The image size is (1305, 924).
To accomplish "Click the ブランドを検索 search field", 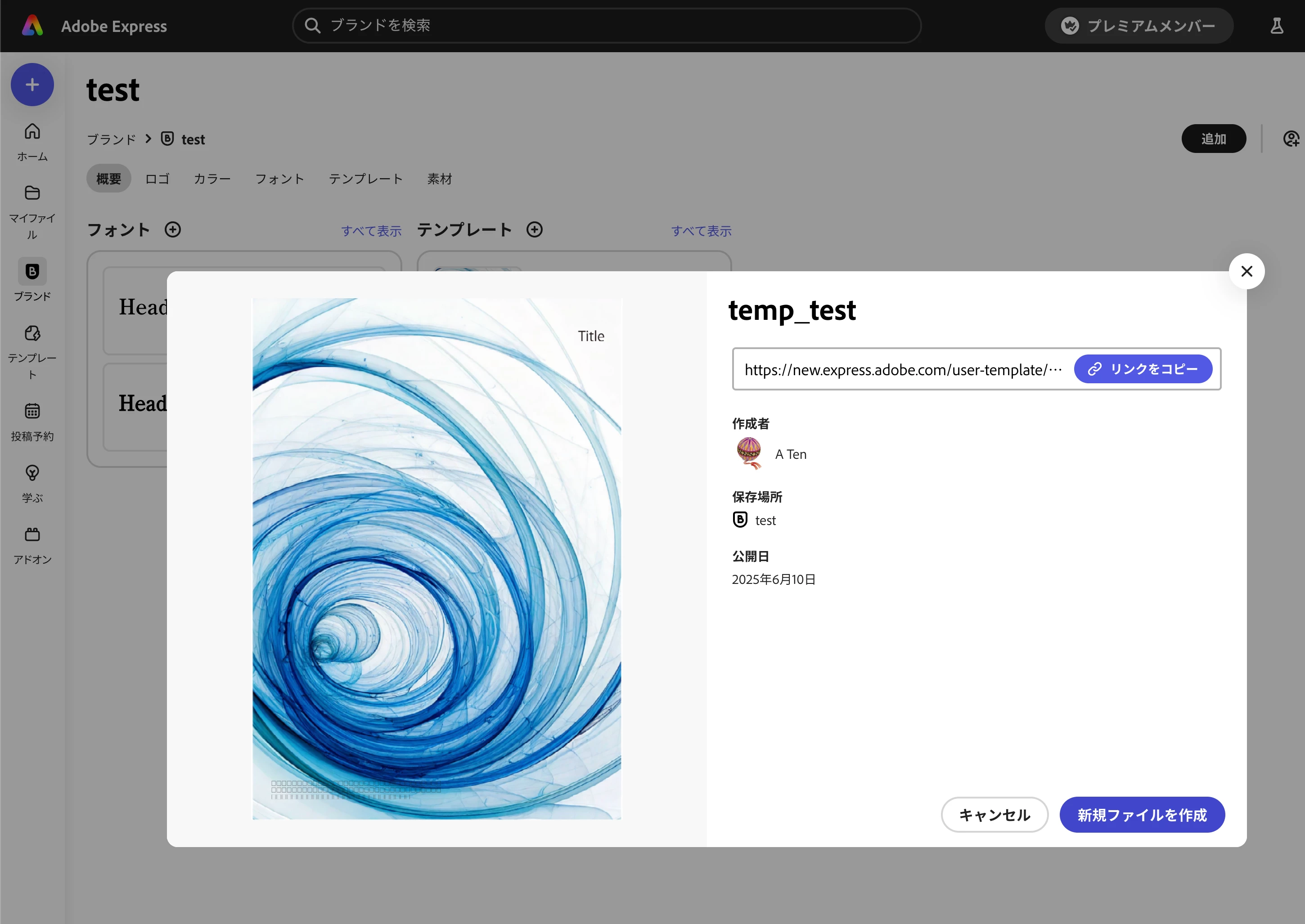I will (x=606, y=26).
